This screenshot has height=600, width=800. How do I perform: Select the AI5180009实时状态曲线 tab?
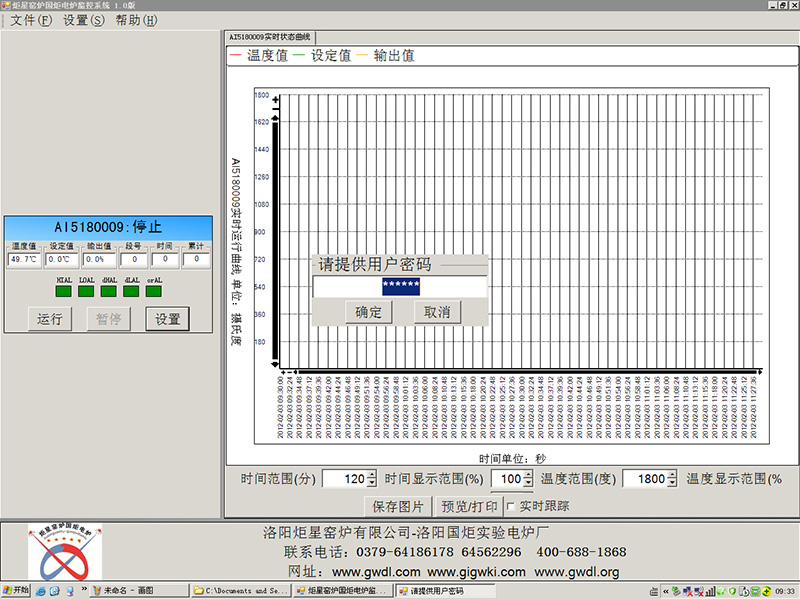coord(269,37)
